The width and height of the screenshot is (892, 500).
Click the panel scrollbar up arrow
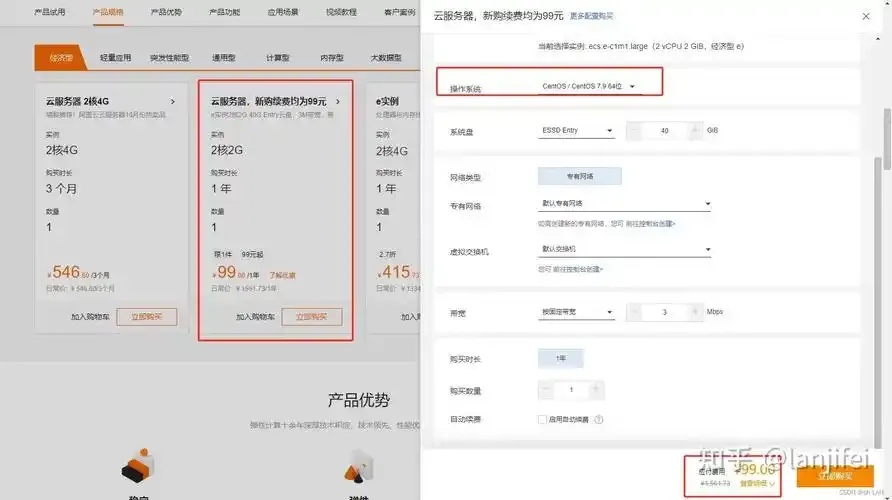879,39
